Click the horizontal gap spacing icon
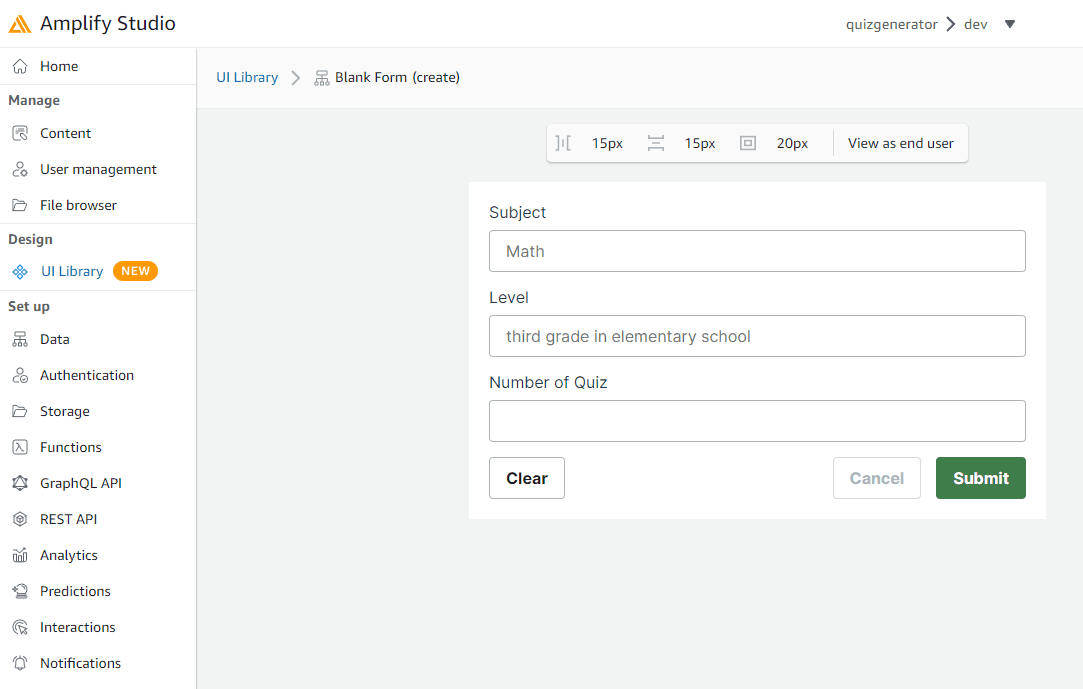The image size is (1083, 689). [563, 143]
